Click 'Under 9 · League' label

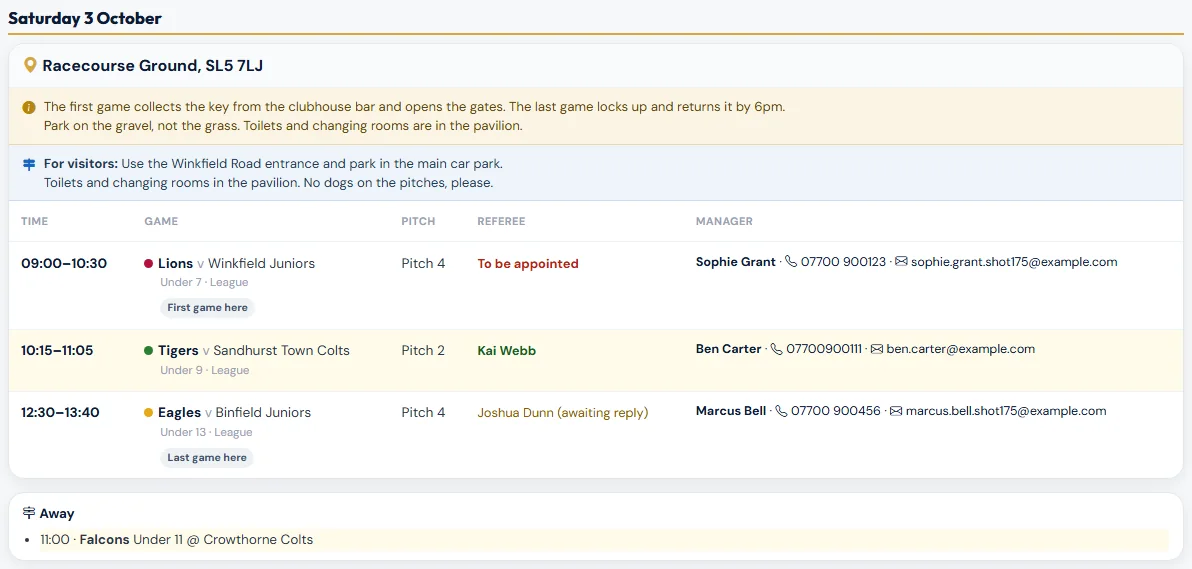204,370
